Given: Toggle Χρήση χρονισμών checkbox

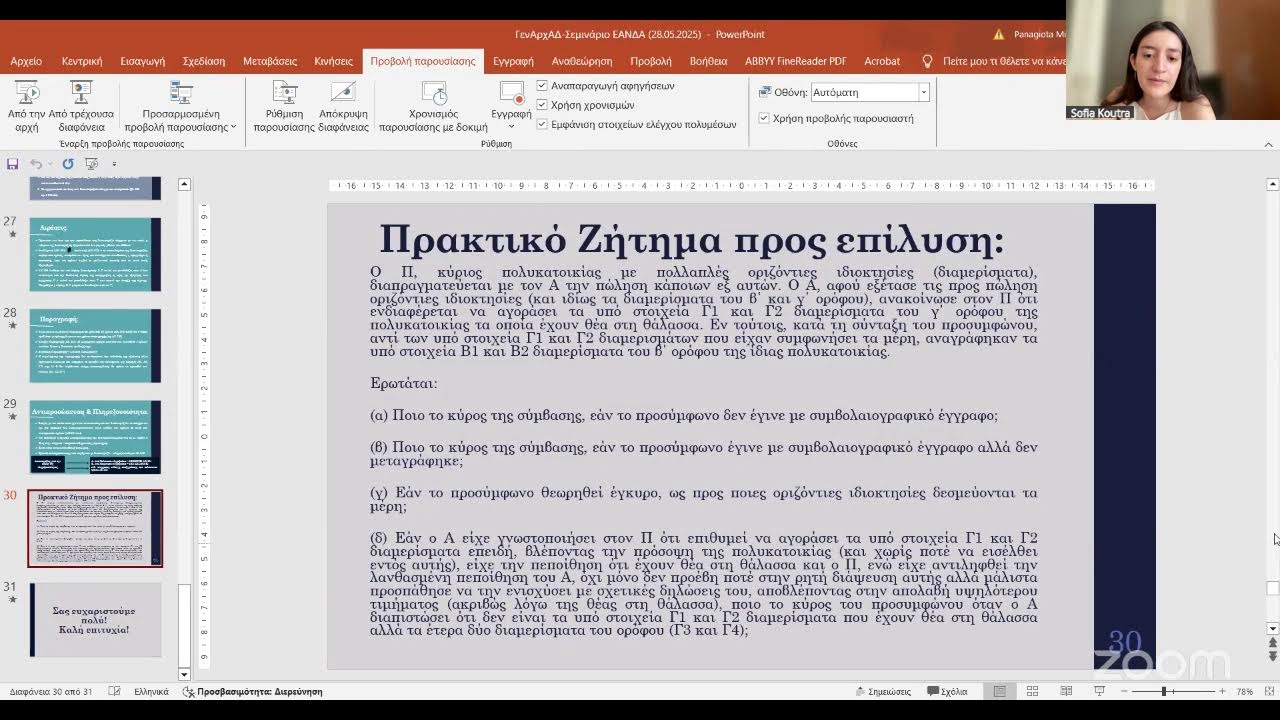Looking at the screenshot, I should coord(542,105).
